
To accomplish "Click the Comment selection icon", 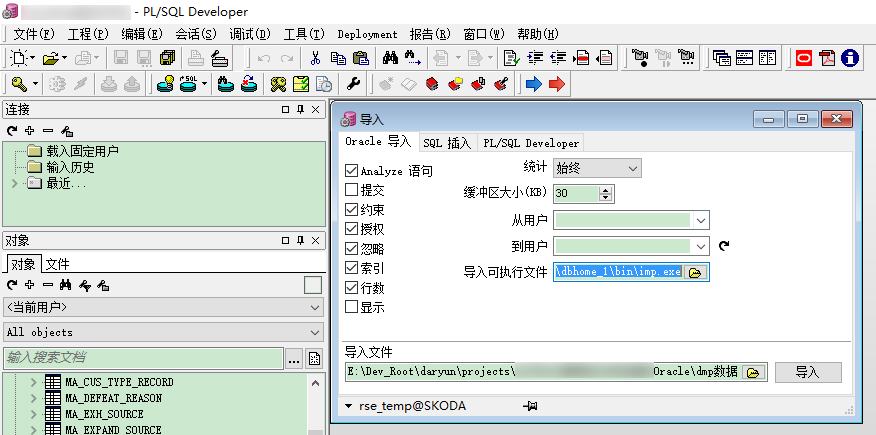I will pyautogui.click(x=581, y=58).
